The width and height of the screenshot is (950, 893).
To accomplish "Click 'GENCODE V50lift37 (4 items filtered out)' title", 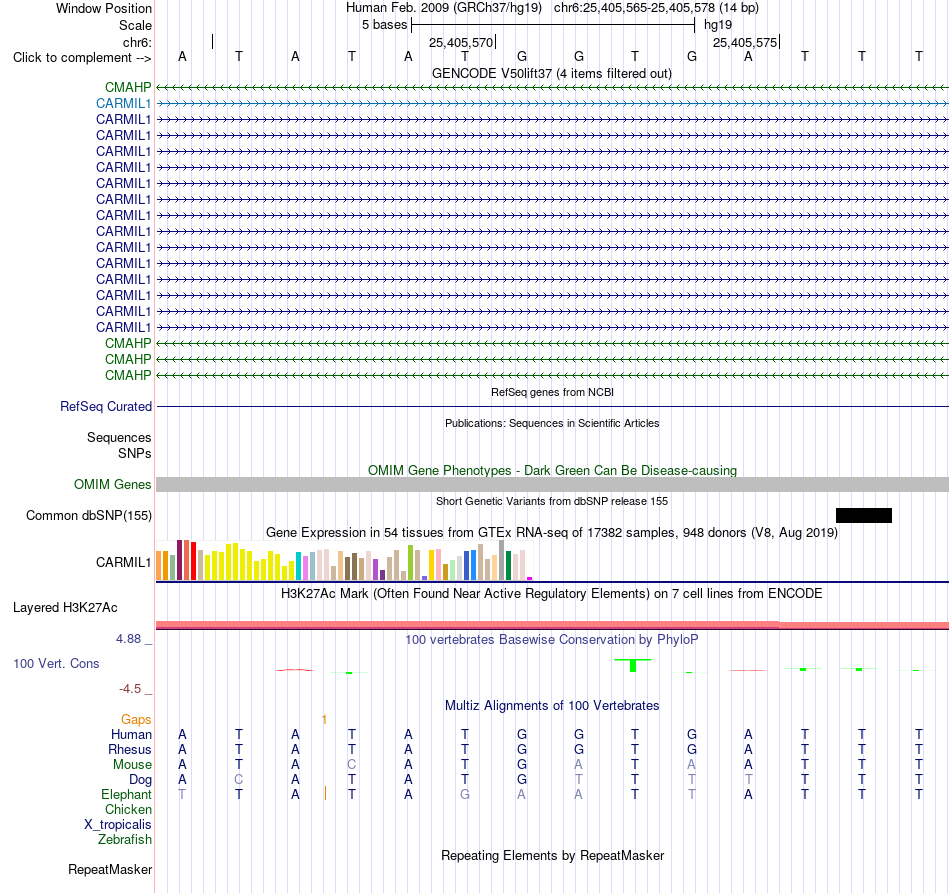I will pyautogui.click(x=551, y=74).
